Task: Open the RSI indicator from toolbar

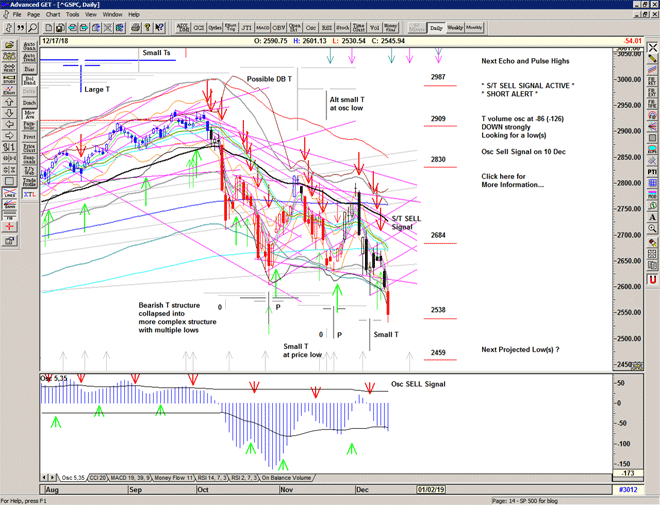Action: coord(327,28)
